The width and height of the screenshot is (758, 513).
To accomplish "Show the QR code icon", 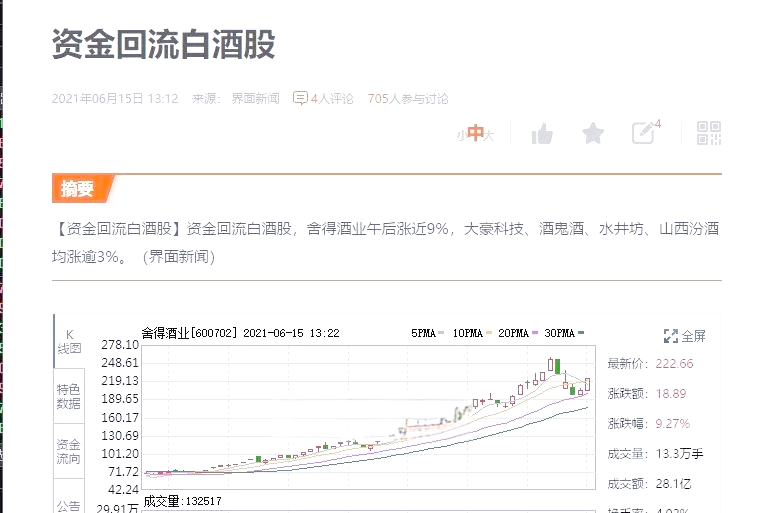I will pos(709,133).
